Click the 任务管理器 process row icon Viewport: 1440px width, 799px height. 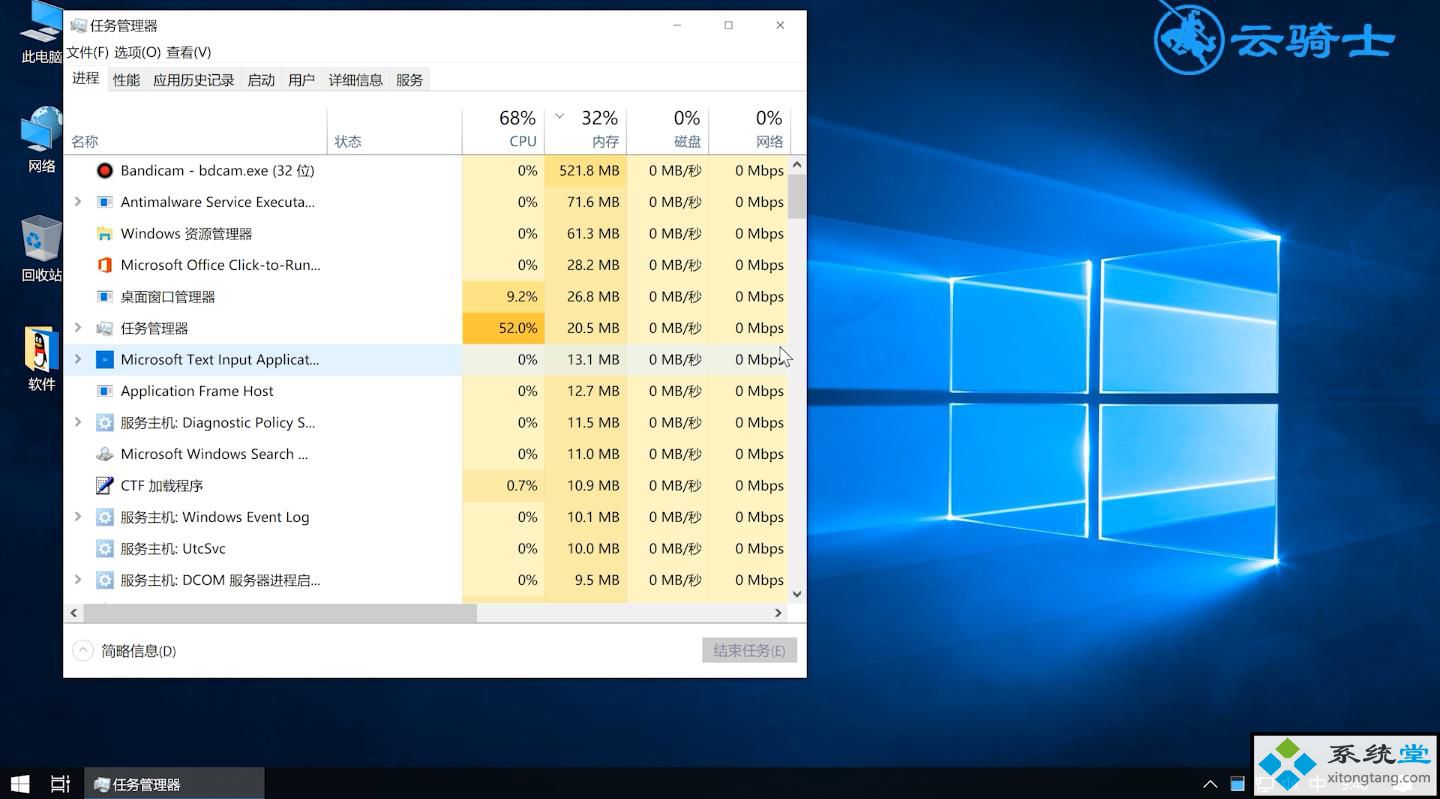click(104, 328)
